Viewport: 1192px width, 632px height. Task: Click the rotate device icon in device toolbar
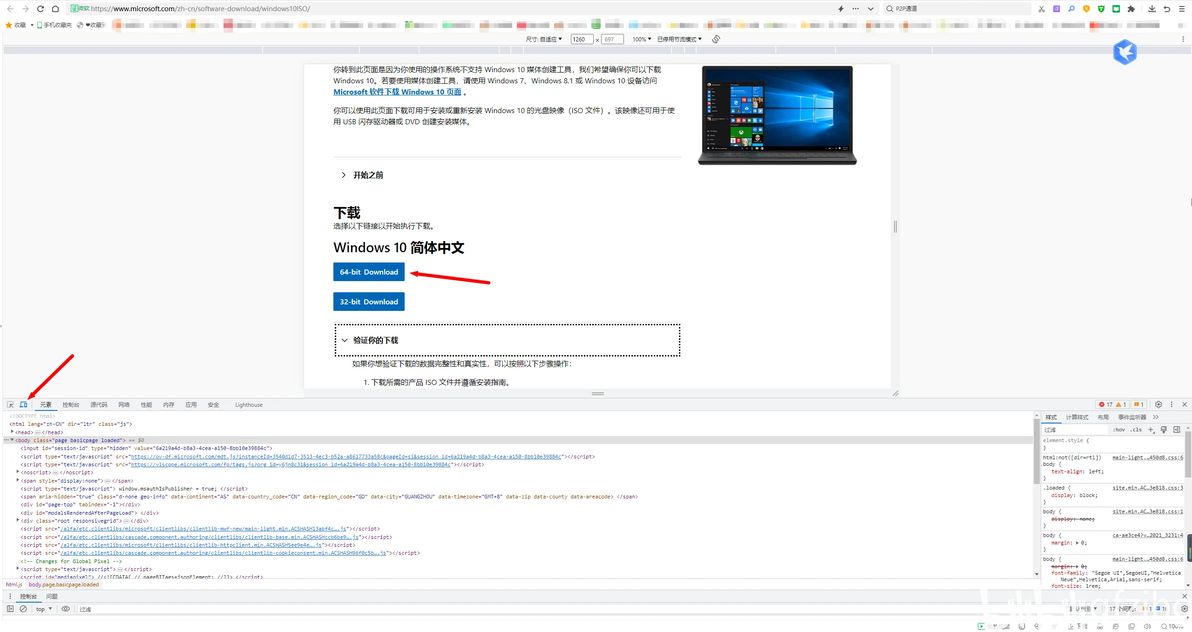[716, 39]
